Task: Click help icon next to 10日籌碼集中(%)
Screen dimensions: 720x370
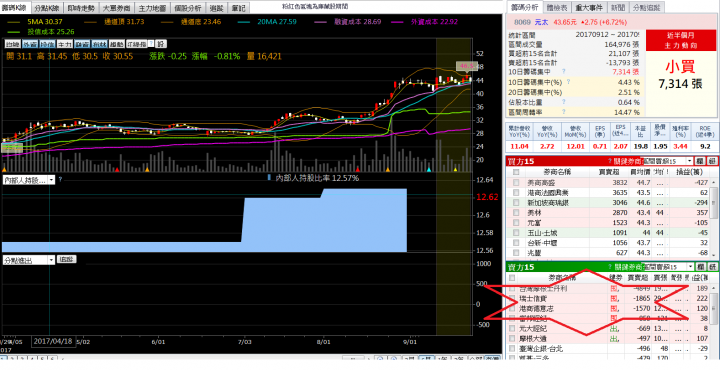Action: pyautogui.click(x=568, y=82)
